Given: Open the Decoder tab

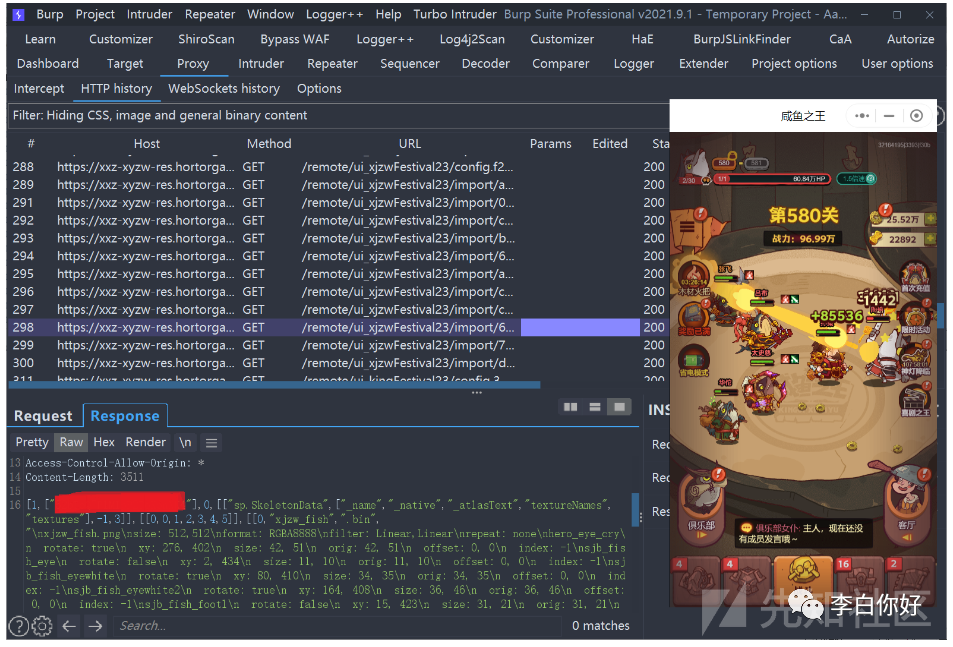Looking at the screenshot, I should point(485,63).
